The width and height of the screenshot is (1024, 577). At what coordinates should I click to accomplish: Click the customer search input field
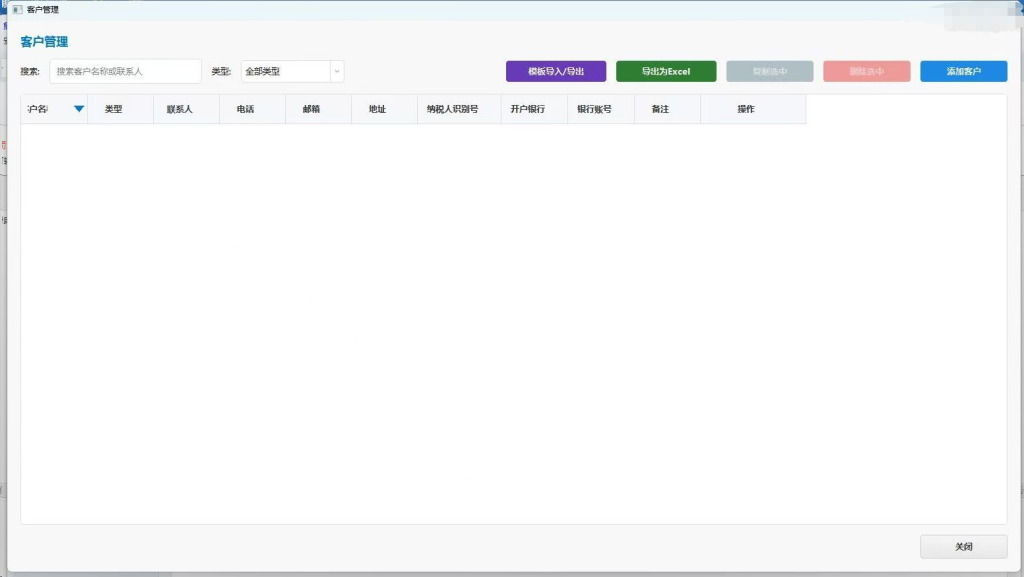[x=125, y=72]
